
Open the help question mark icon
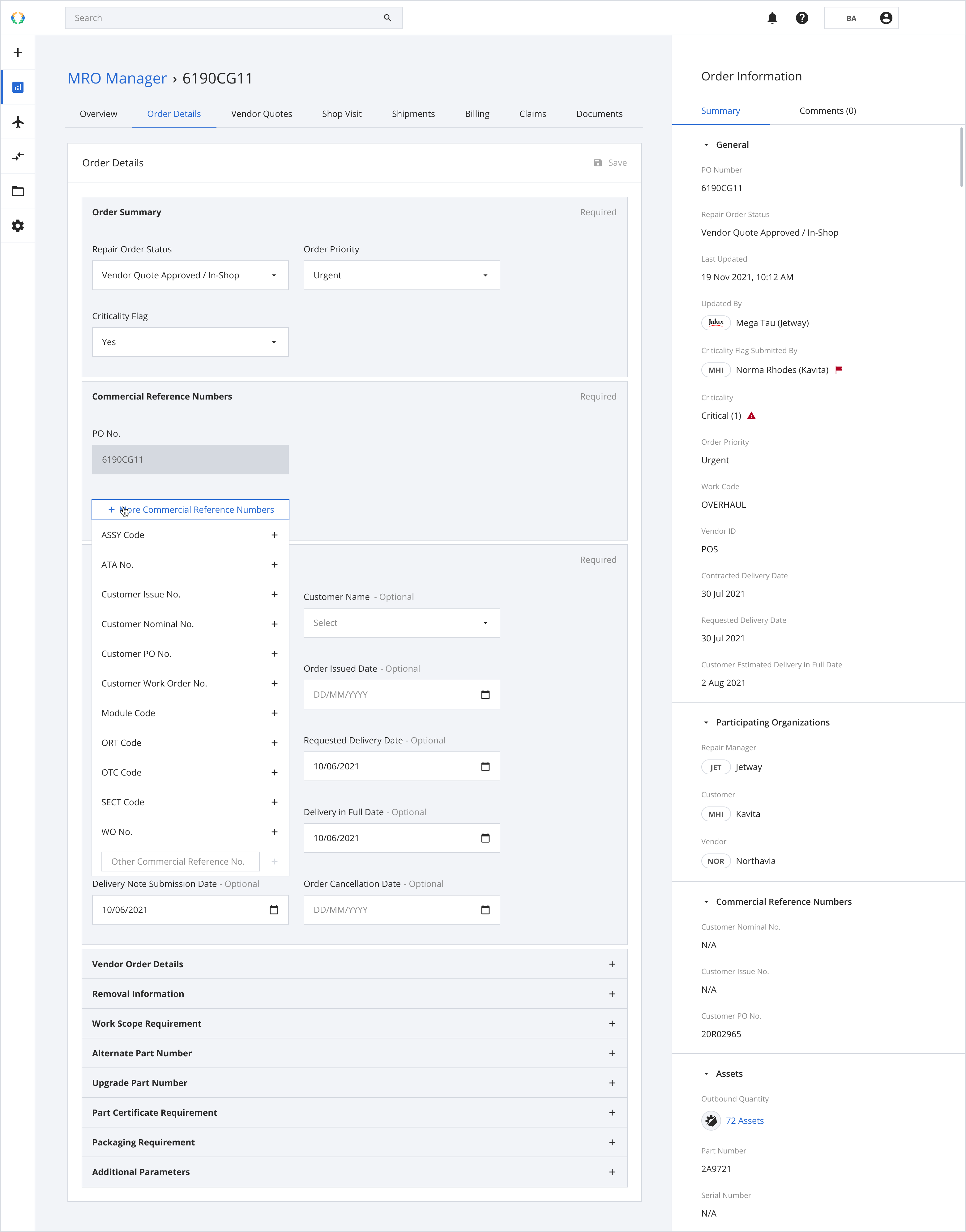coord(802,18)
